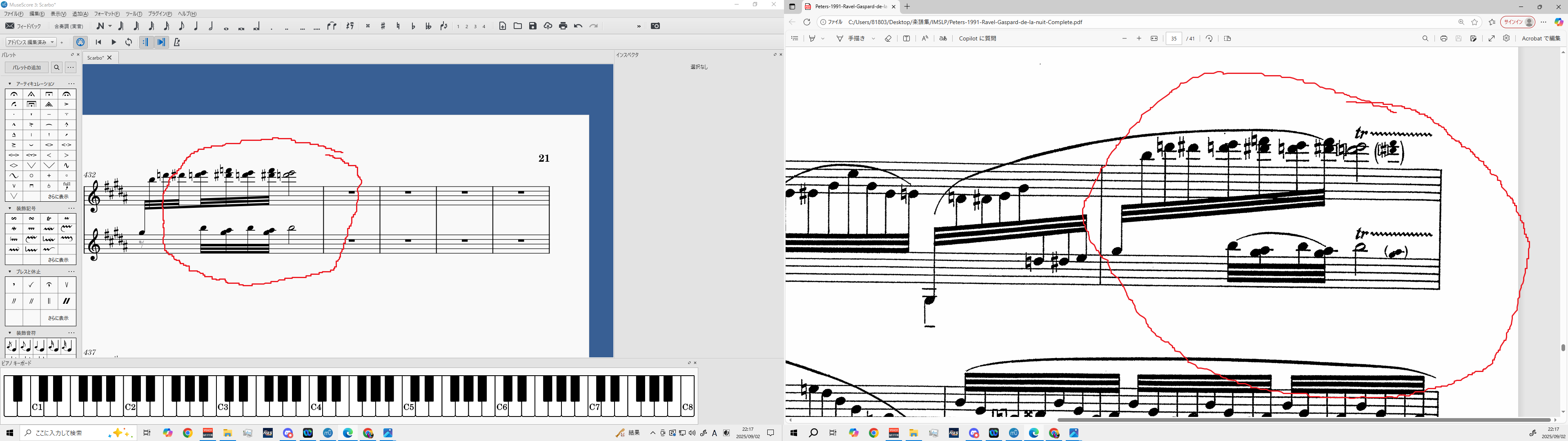Select the PDF eraser tool
The image size is (1568, 441).
(x=888, y=38)
